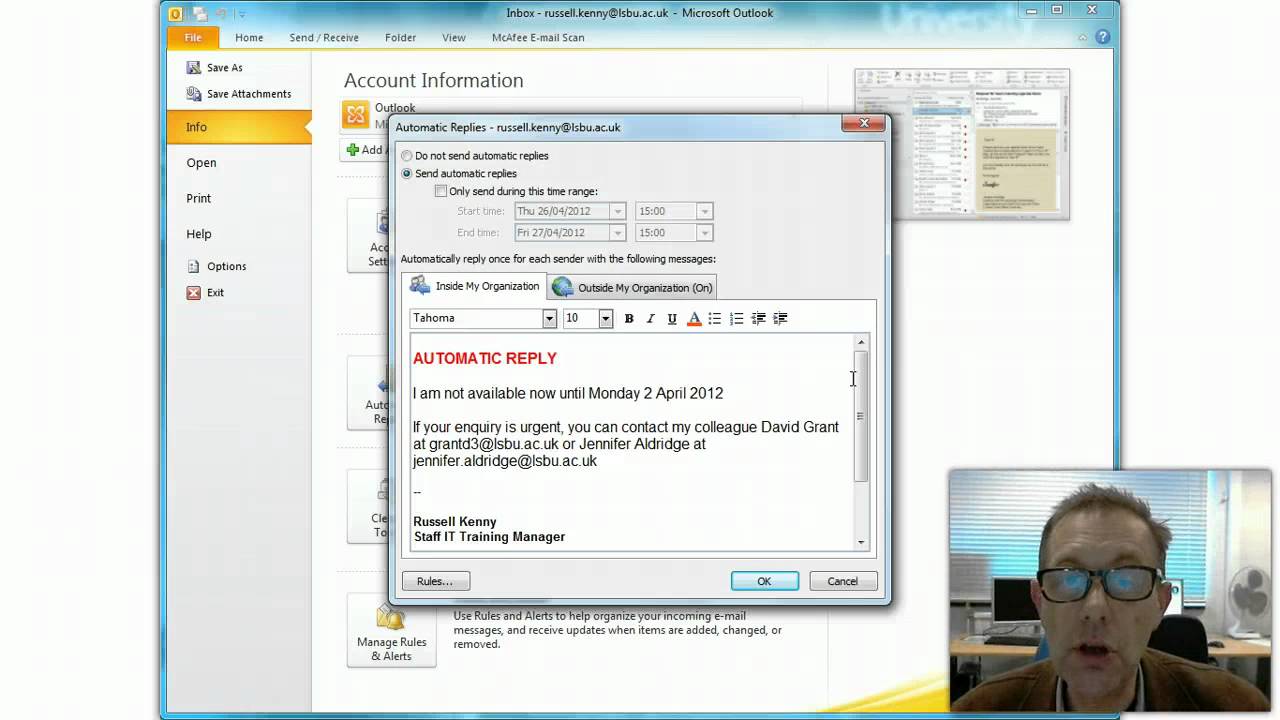This screenshot has height=720, width=1280.
Task: Click the Outlook application icon in title bar
Action: coord(176,13)
